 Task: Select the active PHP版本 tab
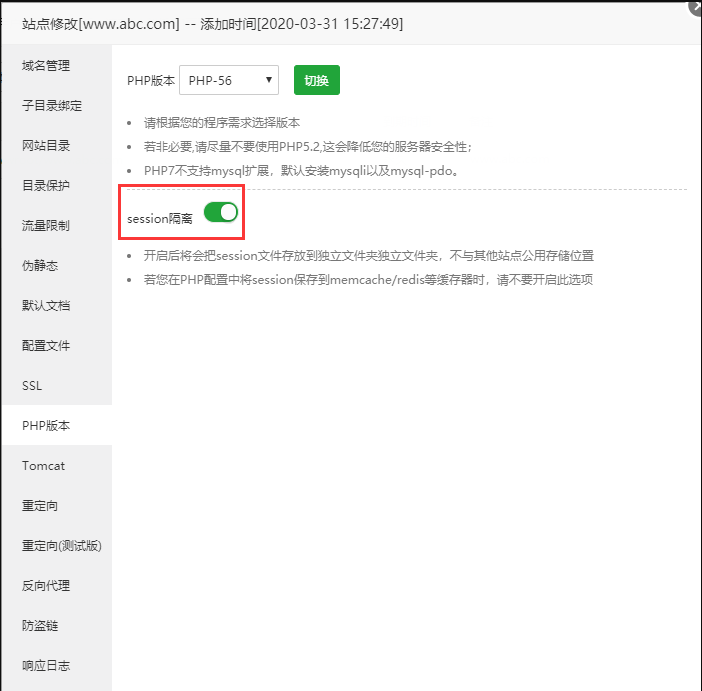tap(47, 426)
